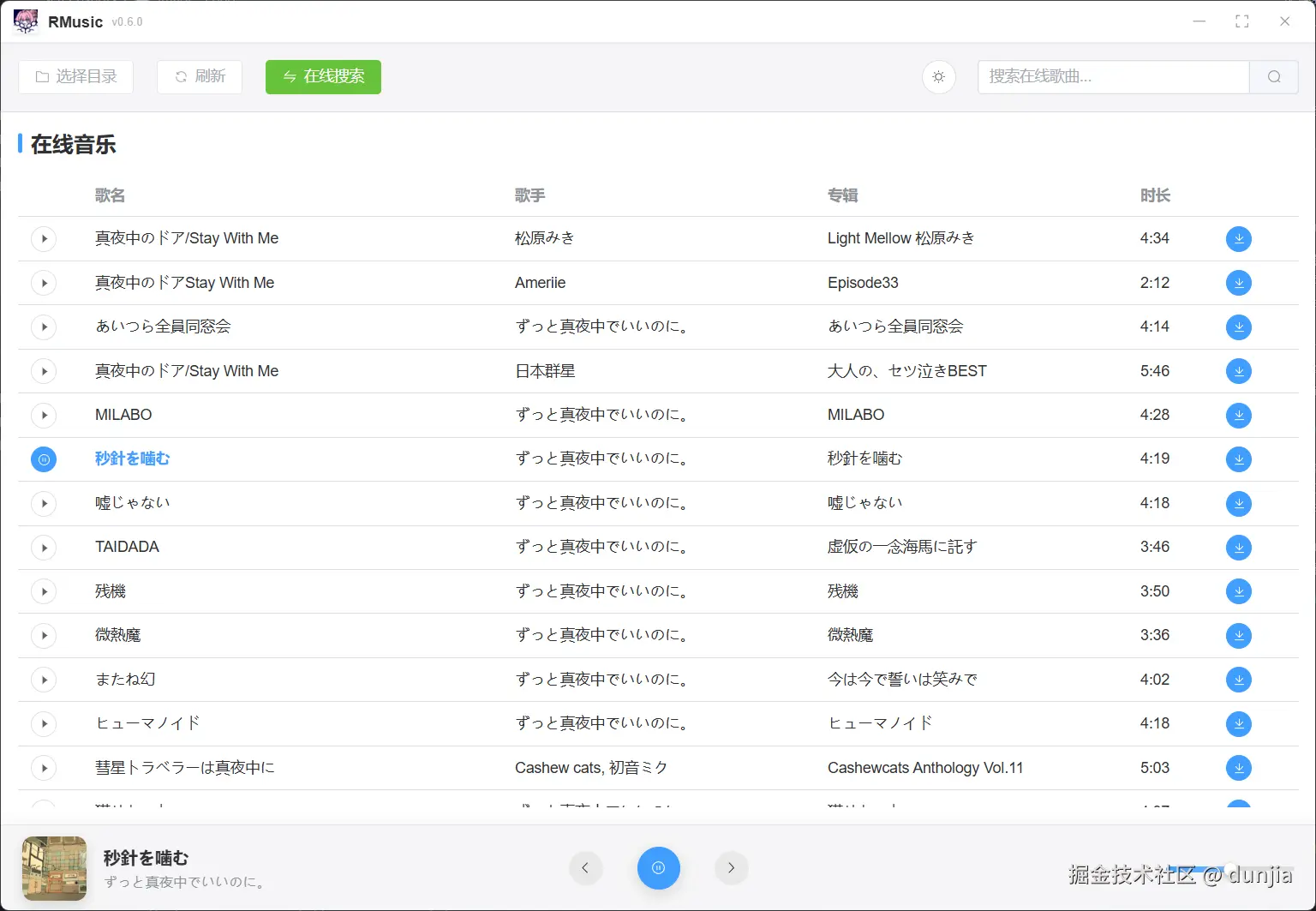This screenshot has width=1316, height=911.
Task: Open the 选择目录 folder picker
Action: (x=75, y=76)
